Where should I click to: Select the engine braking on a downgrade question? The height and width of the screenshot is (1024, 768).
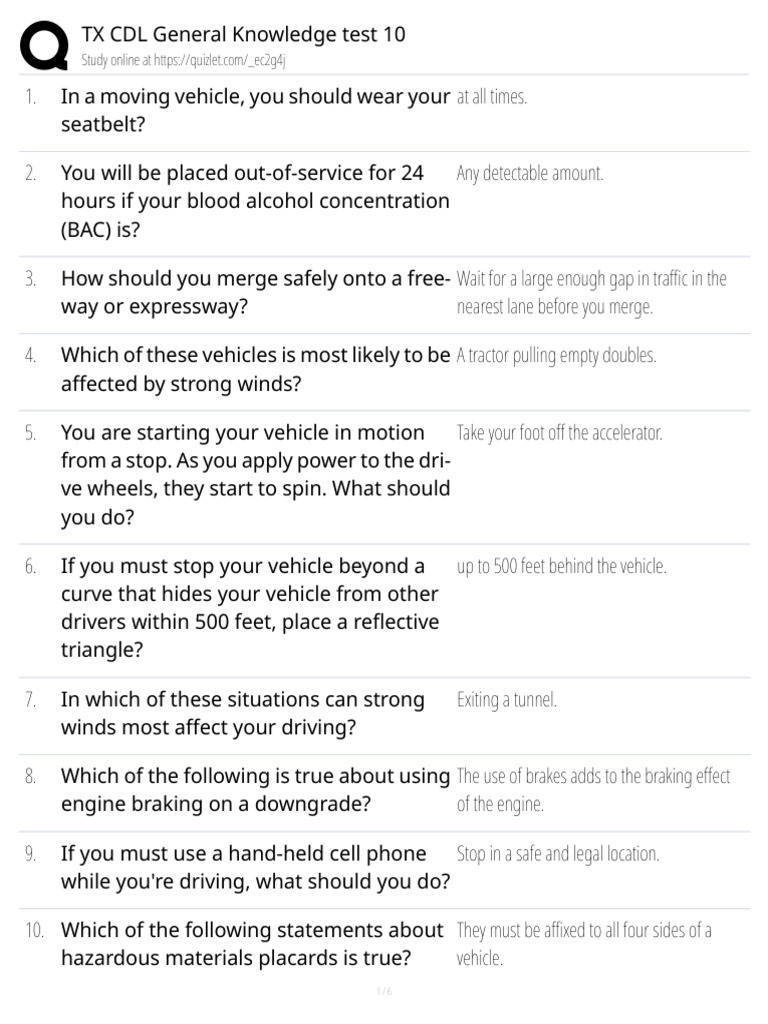coord(255,790)
